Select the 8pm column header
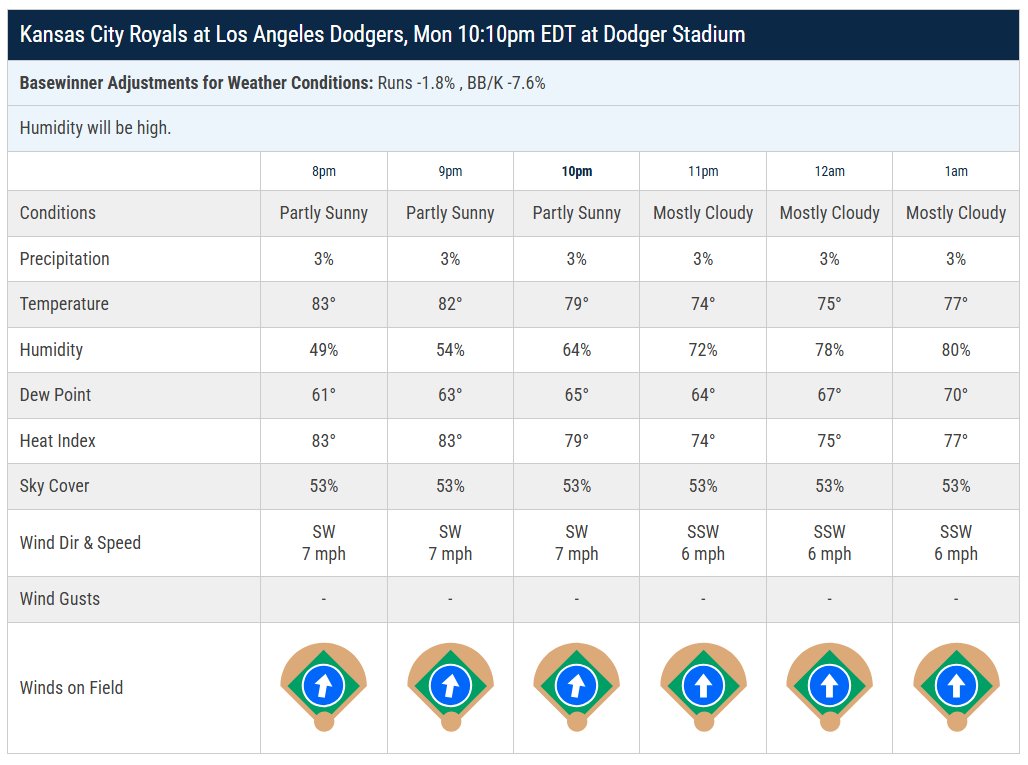This screenshot has width=1028, height=765. pos(324,172)
